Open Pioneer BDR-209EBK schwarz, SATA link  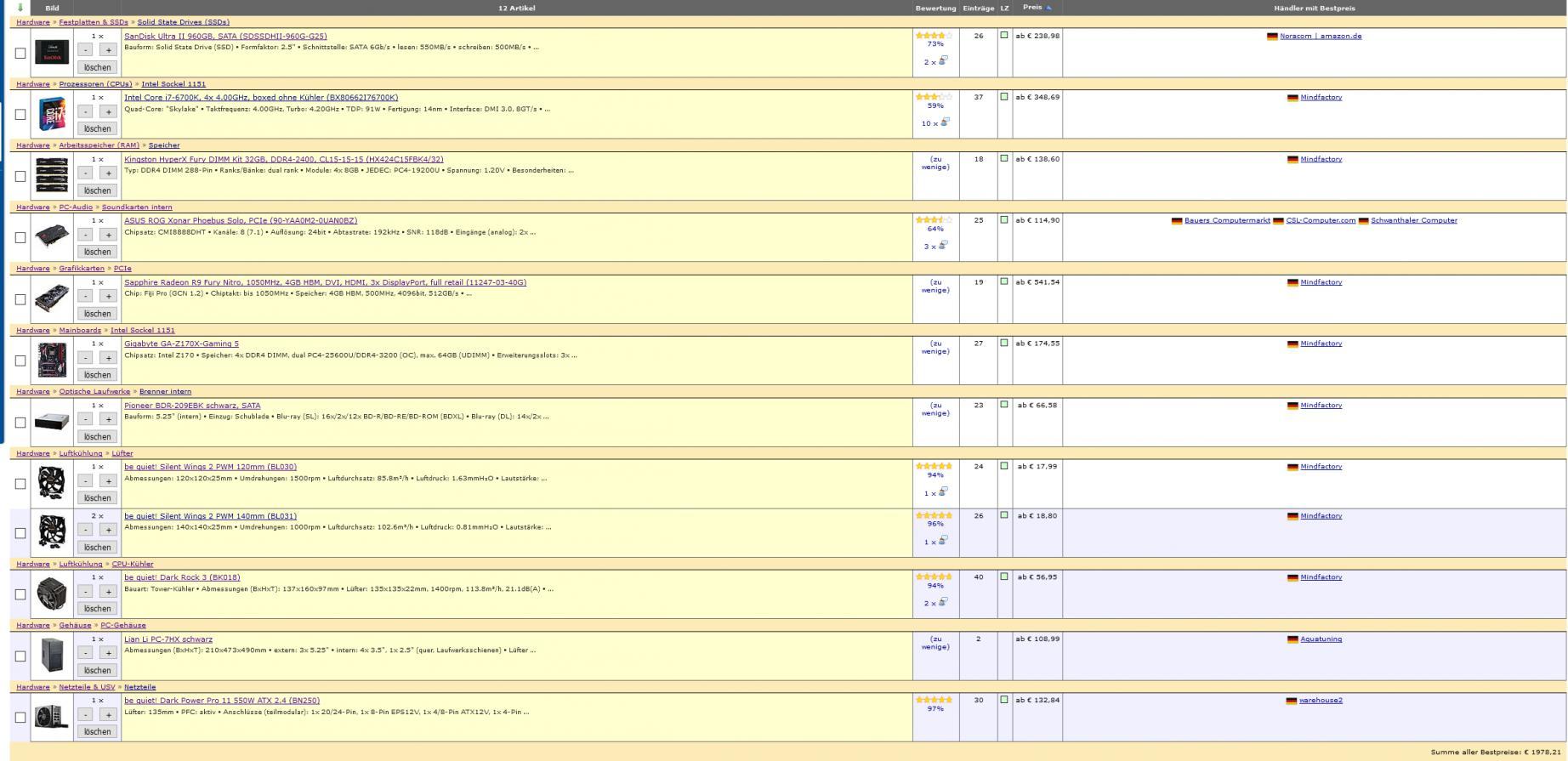192,406
